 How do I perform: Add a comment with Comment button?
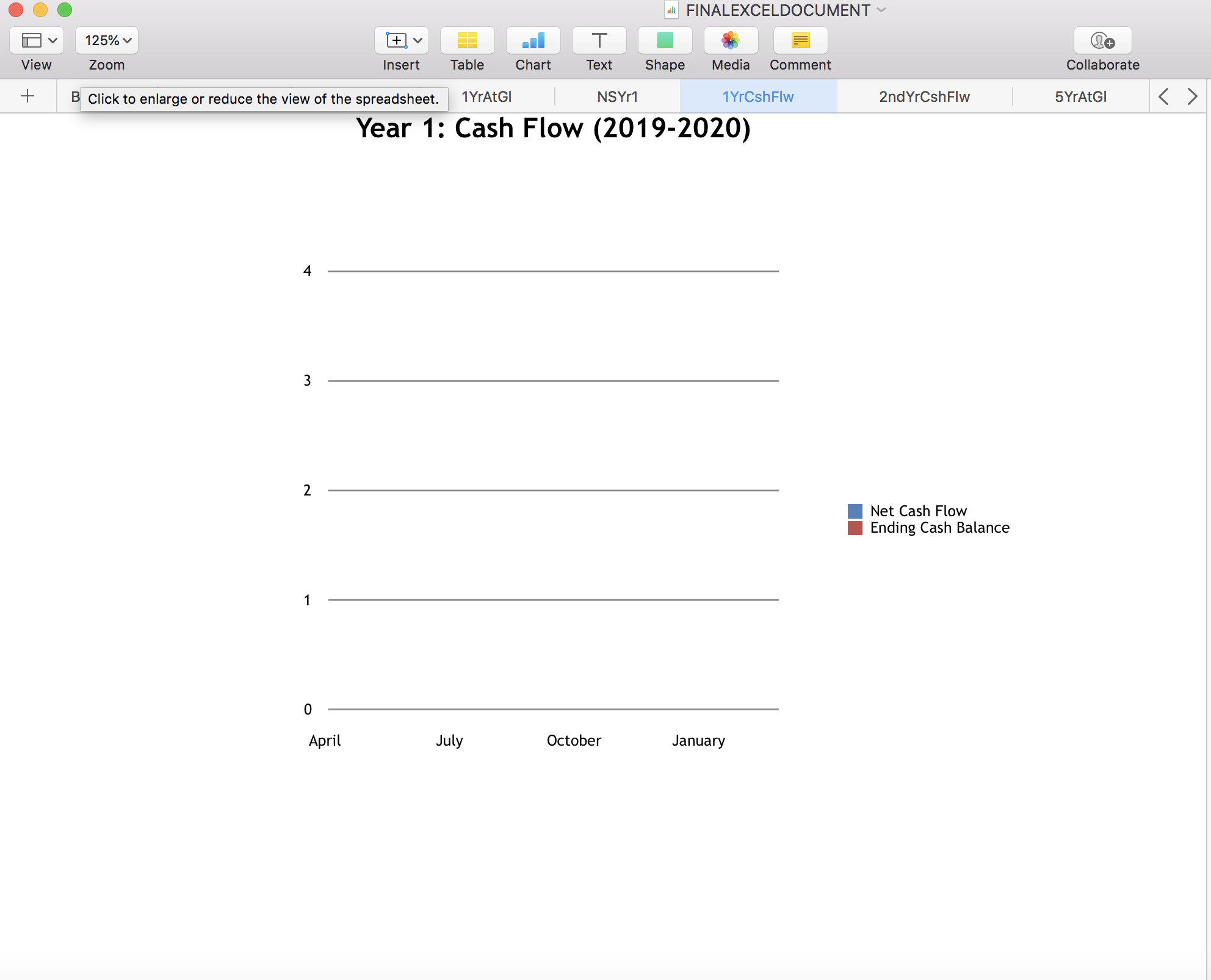pos(800,40)
